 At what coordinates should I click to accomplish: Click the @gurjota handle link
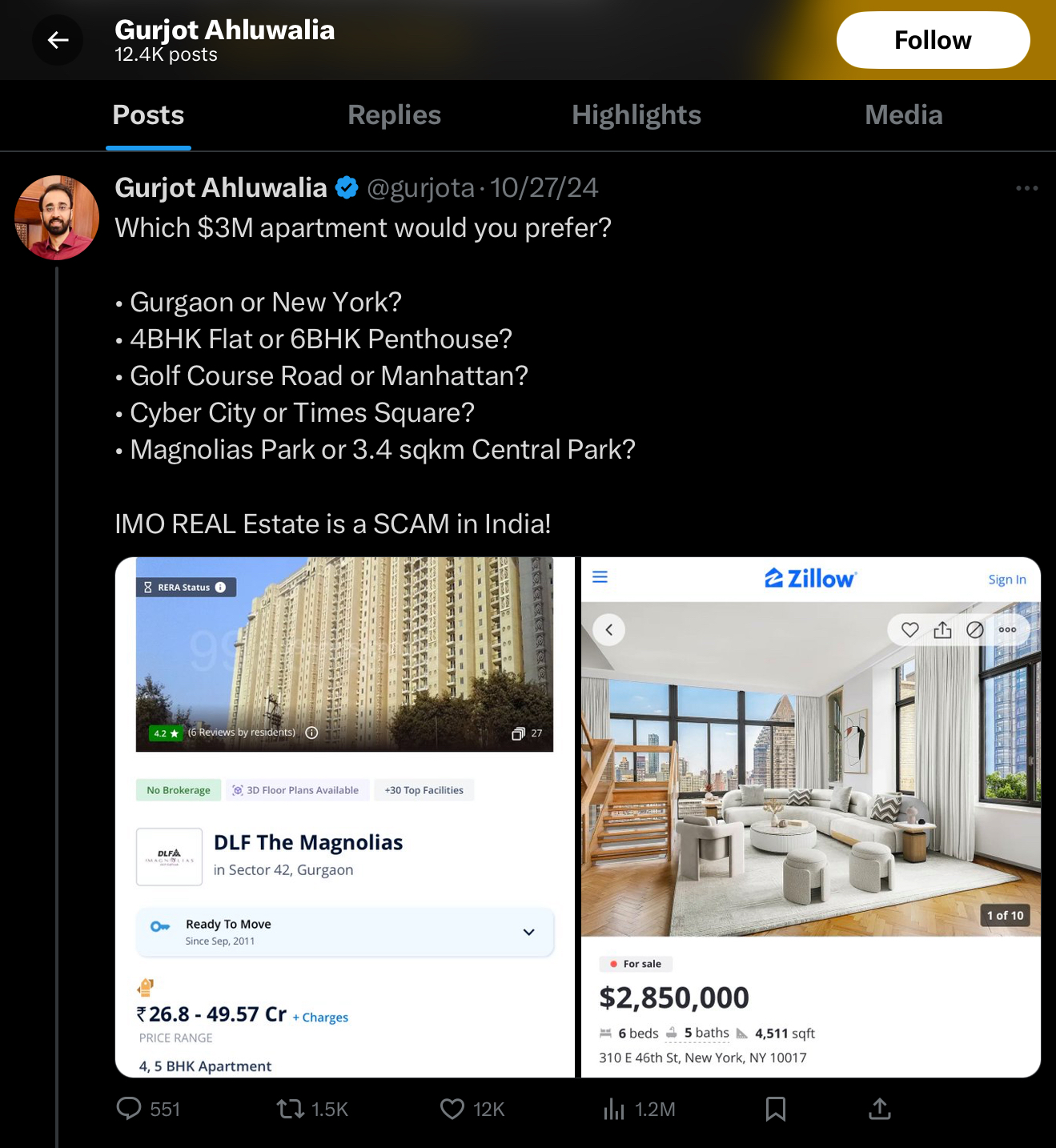click(x=420, y=188)
